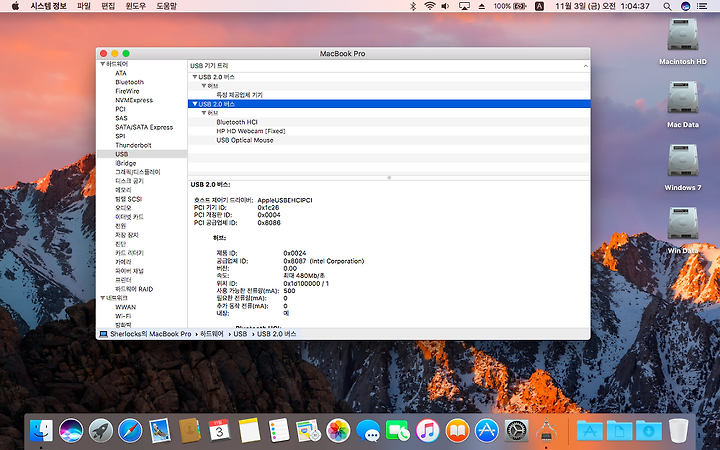
Task: Select iBridge in hardware sidebar
Action: tap(125, 163)
